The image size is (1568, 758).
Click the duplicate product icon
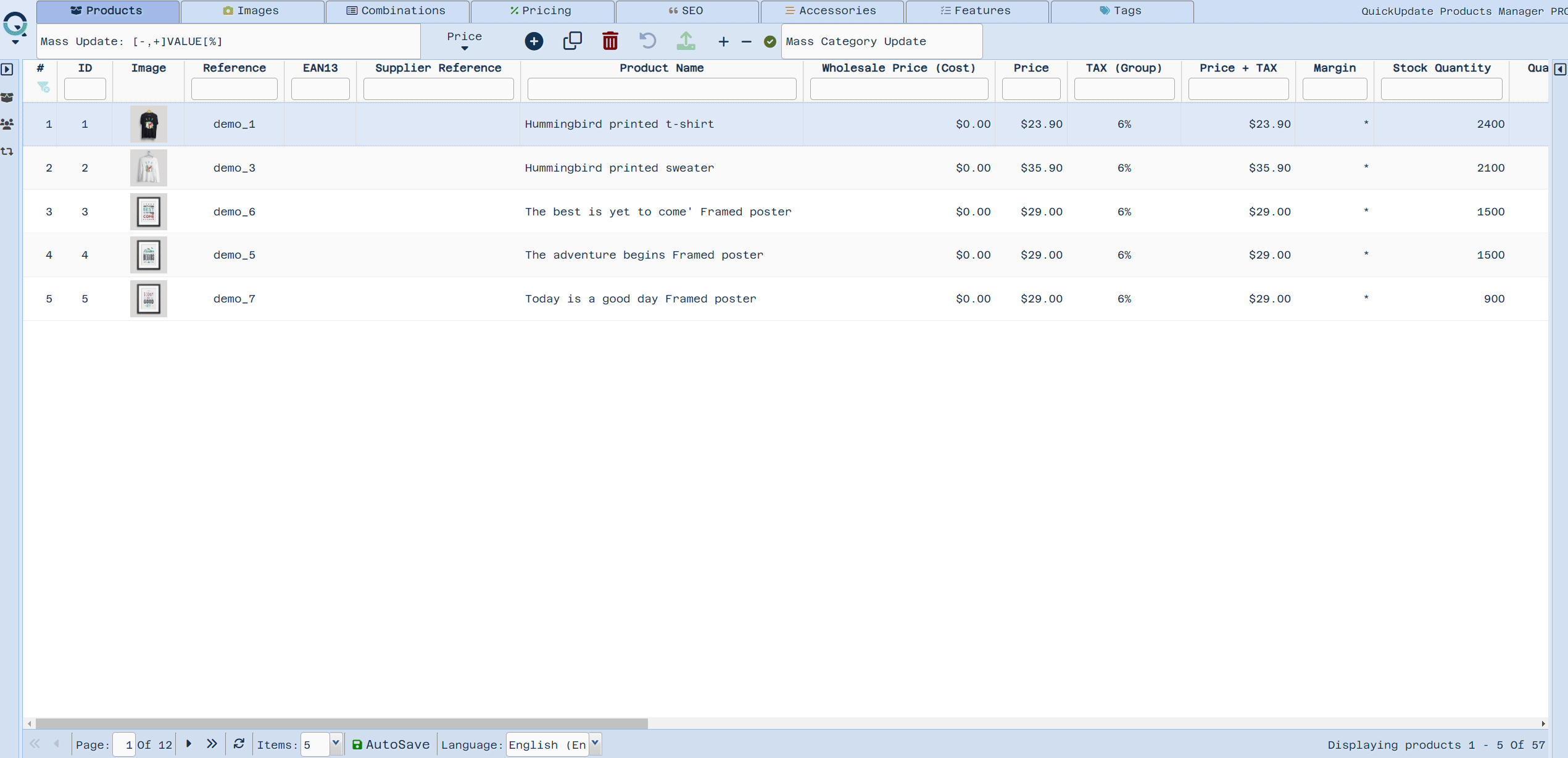[572, 41]
